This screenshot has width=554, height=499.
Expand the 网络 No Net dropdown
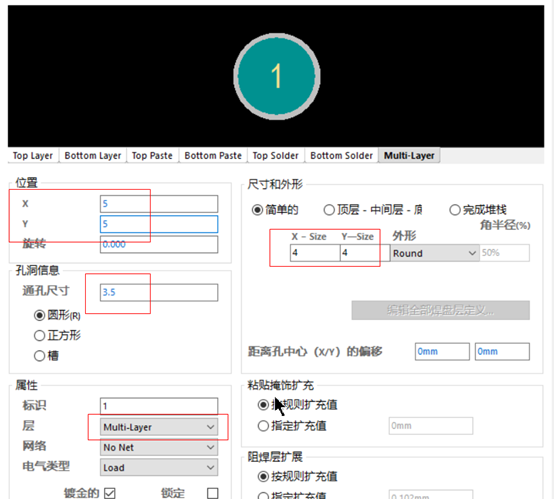click(159, 447)
